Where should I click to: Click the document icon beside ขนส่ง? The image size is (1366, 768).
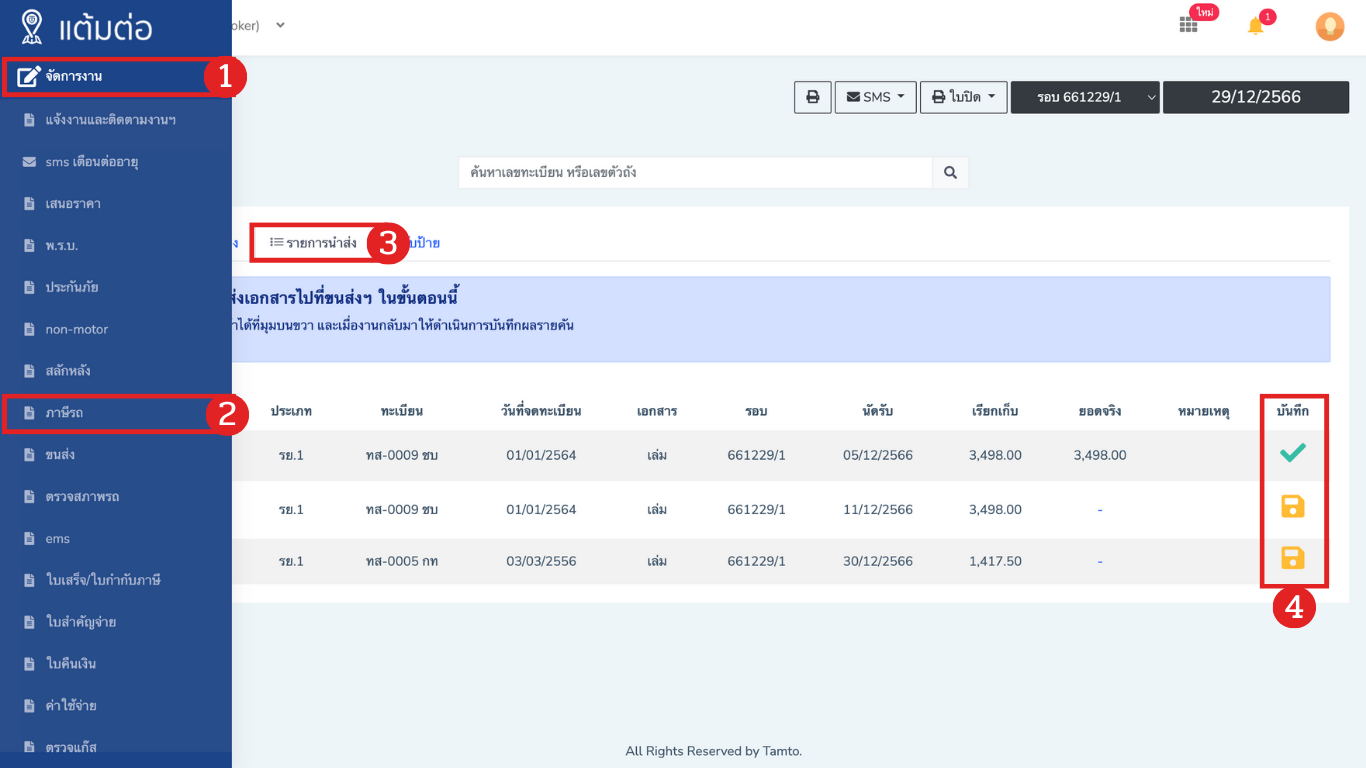pos(29,455)
